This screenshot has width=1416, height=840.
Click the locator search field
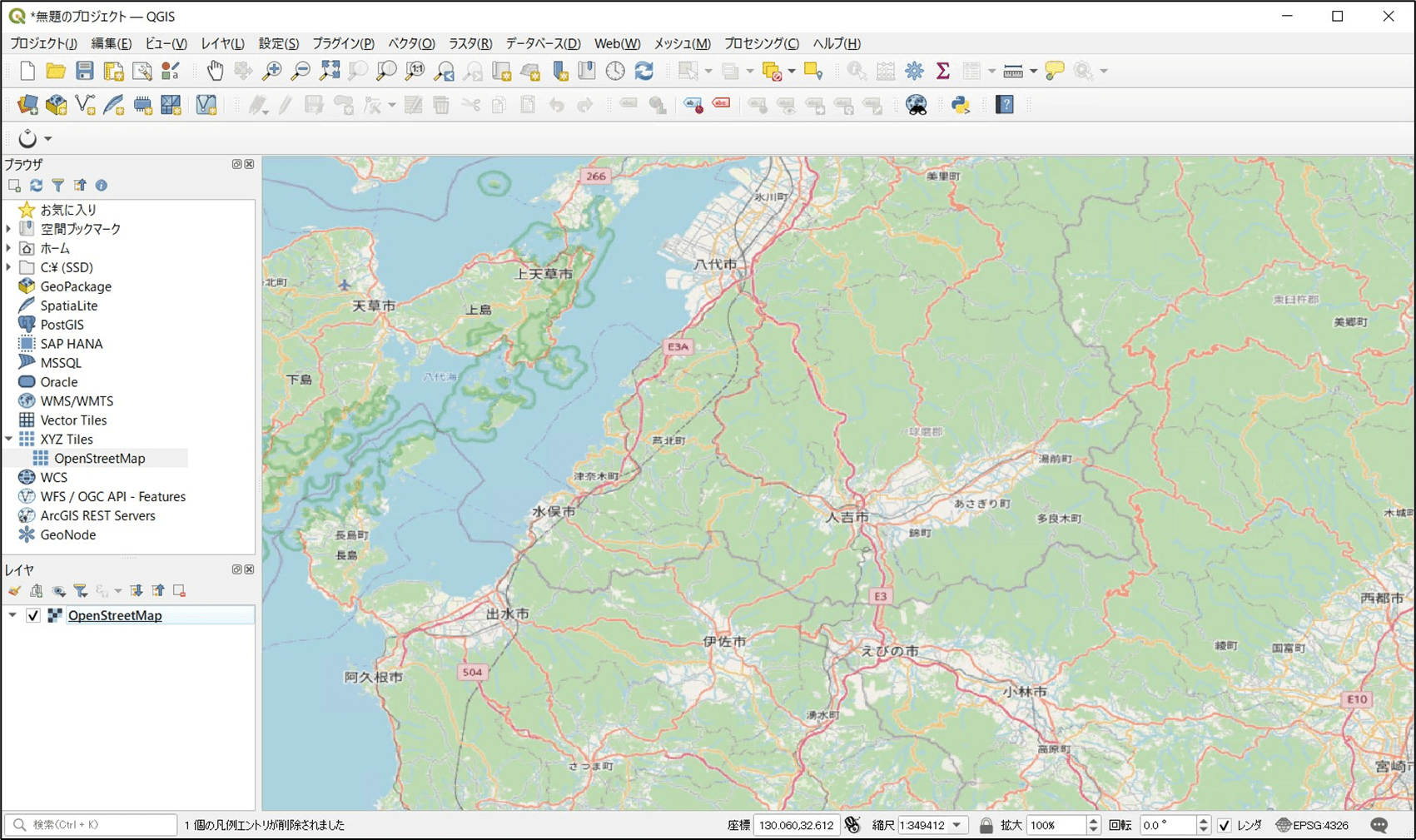92,825
